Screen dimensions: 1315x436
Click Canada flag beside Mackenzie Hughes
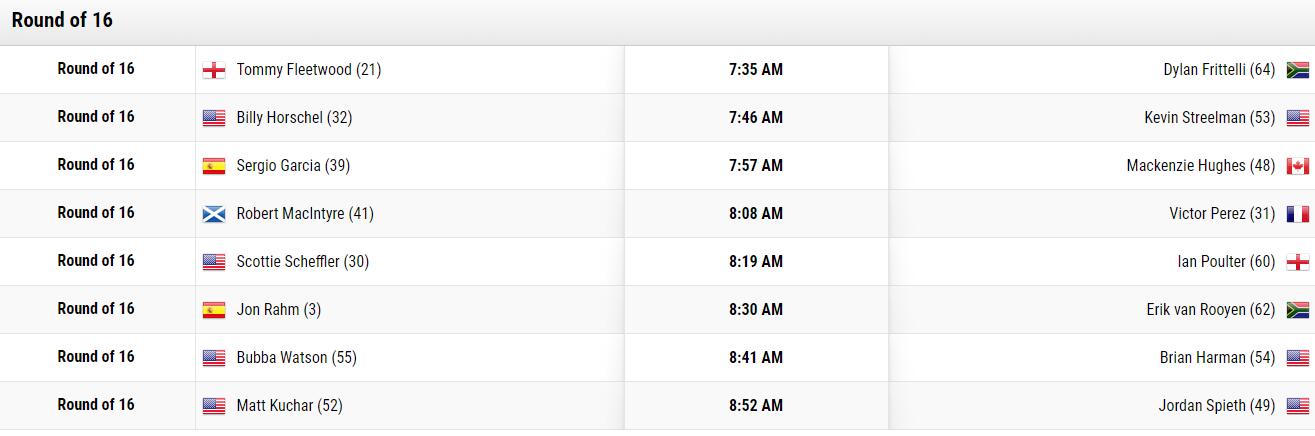pos(1298,166)
